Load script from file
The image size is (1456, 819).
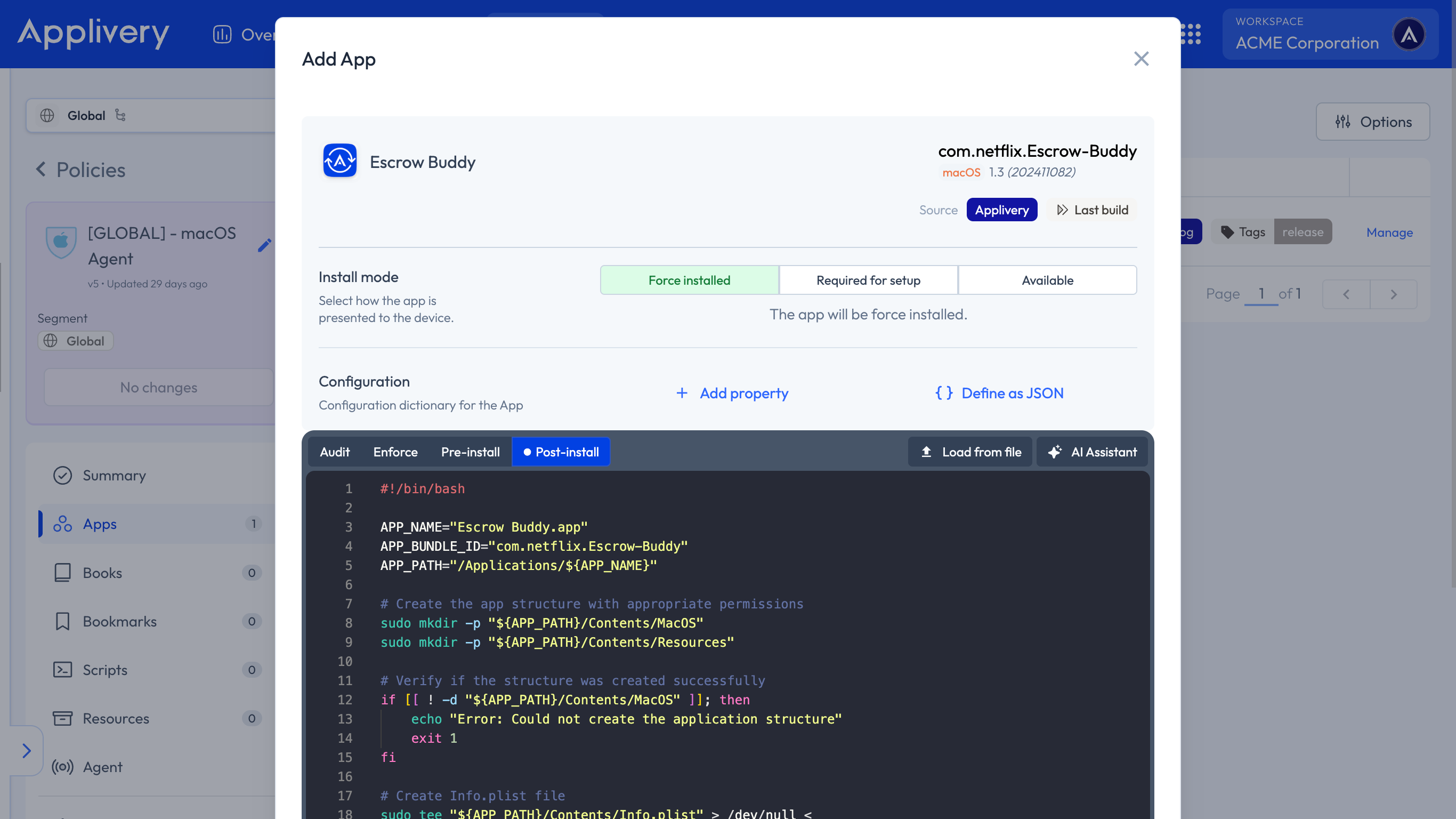tap(970, 452)
